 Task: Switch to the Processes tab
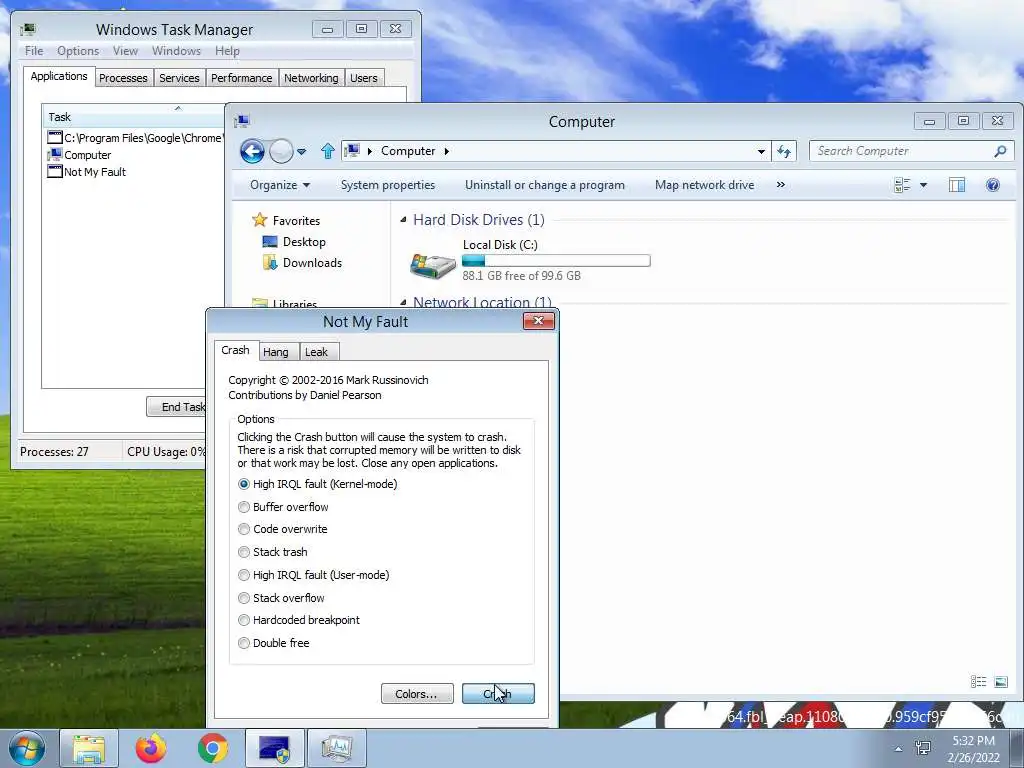[123, 78]
